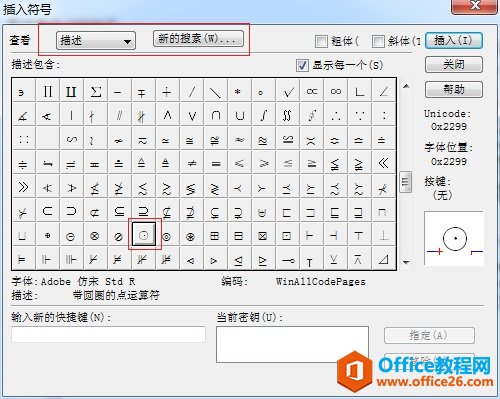500x399 pixels.
Task: Select the product pi symbol
Action: (x=48, y=92)
